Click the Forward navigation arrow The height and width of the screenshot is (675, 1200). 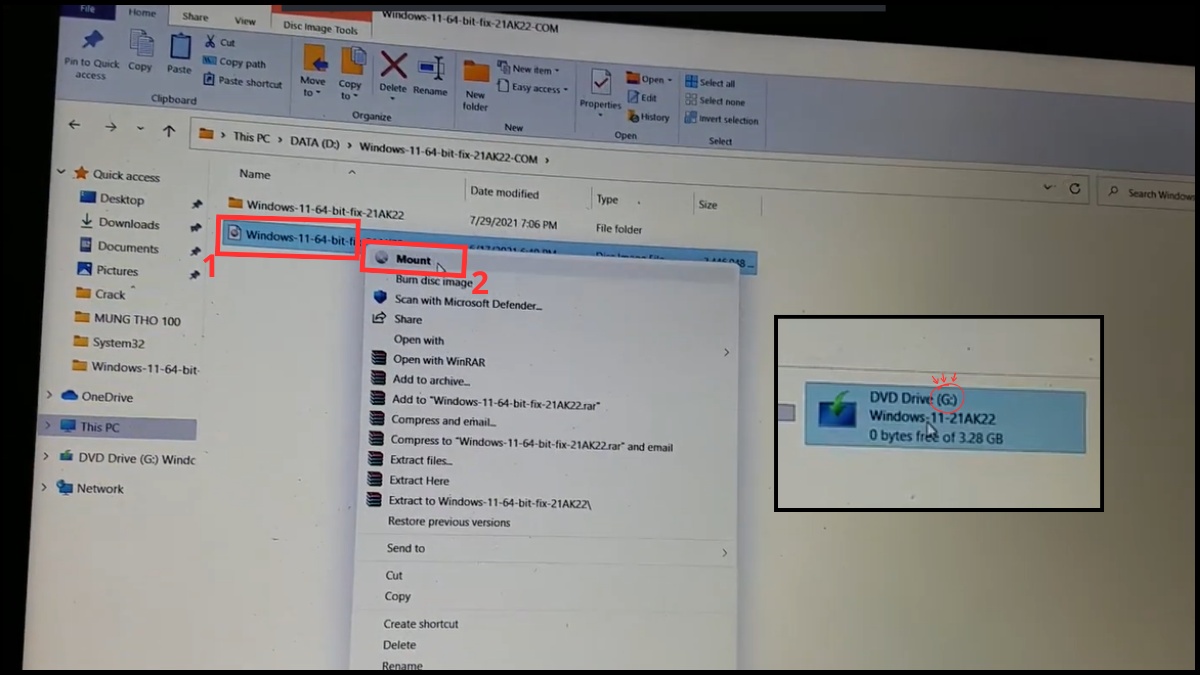pyautogui.click(x=110, y=127)
